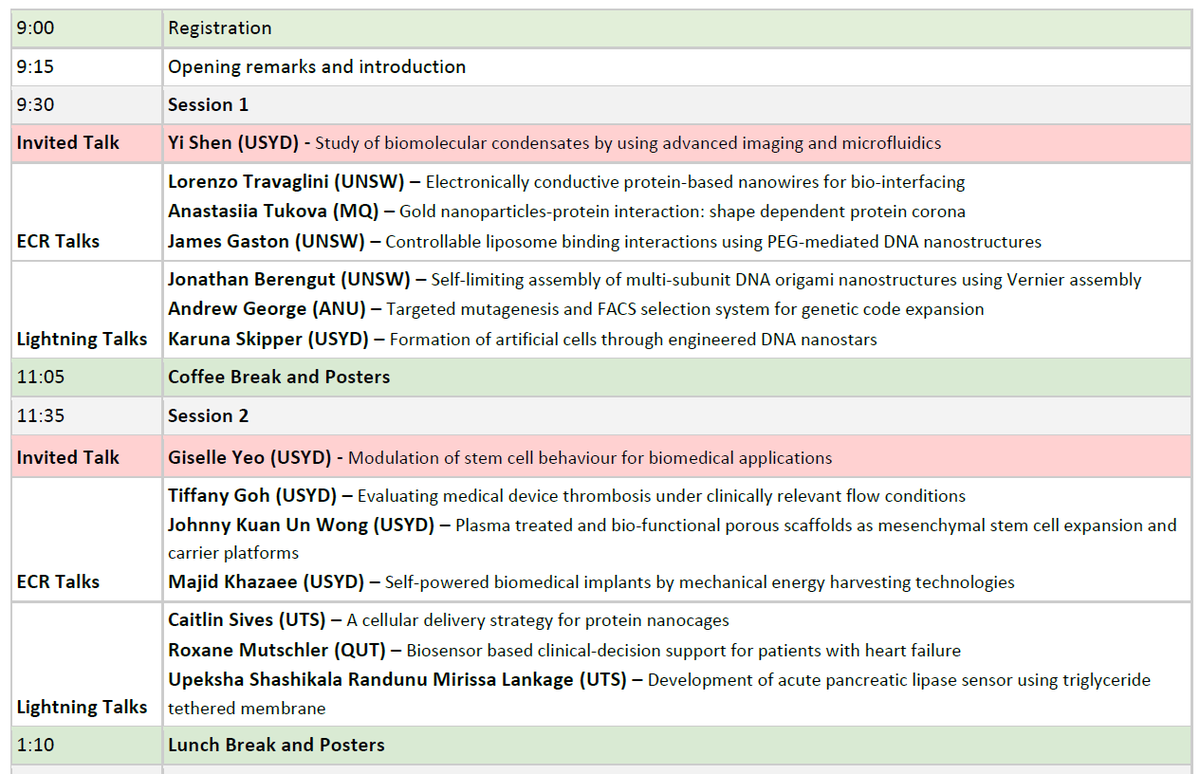The height and width of the screenshot is (774, 1200).
Task: Select the 9:15 time cell
Action: (87, 67)
